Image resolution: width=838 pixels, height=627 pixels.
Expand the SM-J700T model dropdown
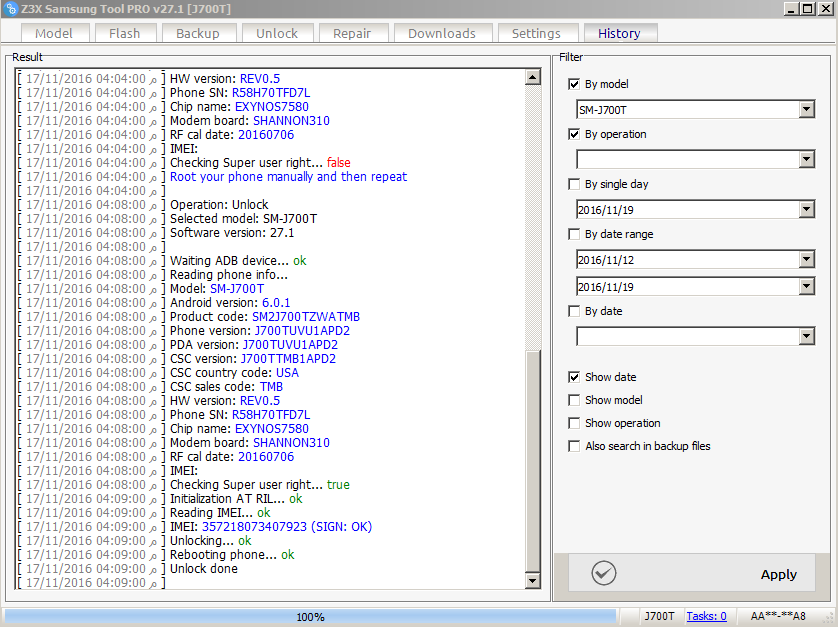[806, 110]
